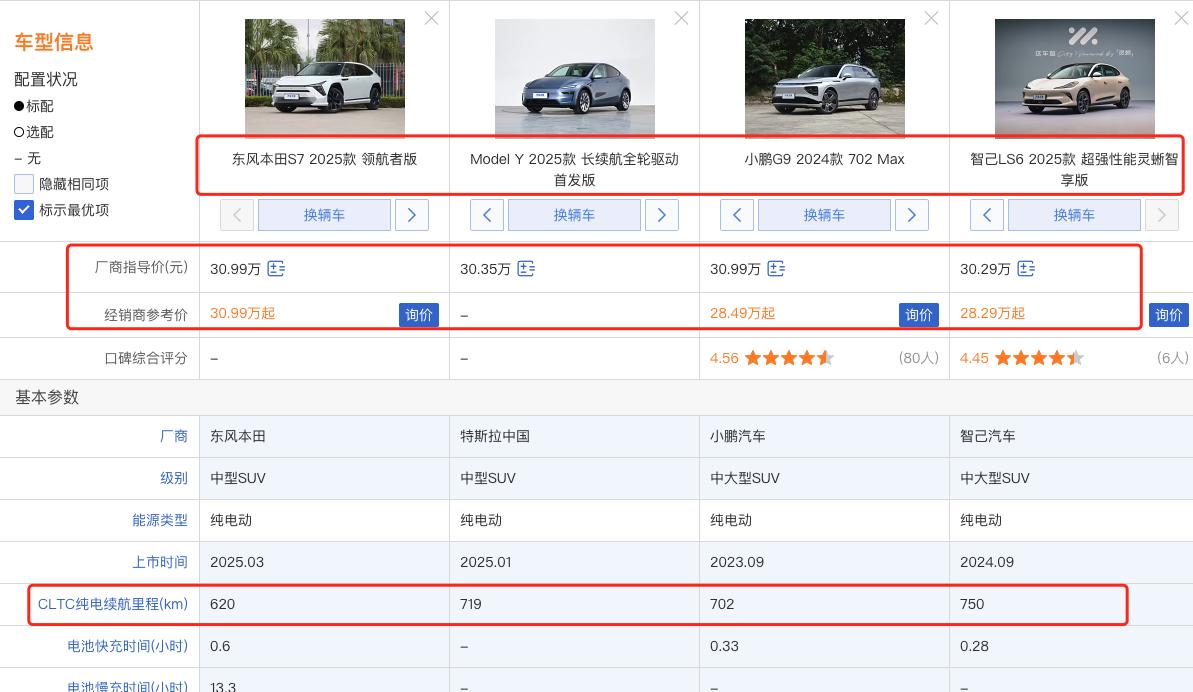
Task: Click (6人) review count
Action: click(x=1172, y=358)
